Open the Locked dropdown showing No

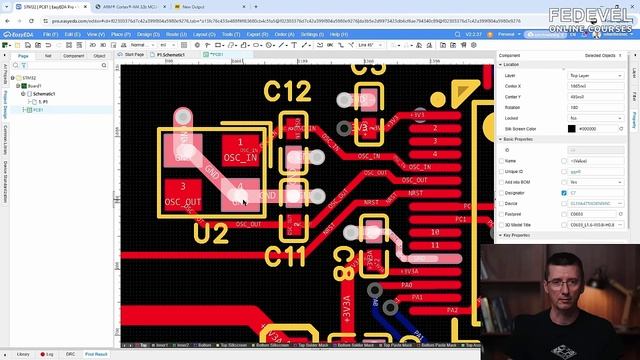(x=596, y=118)
